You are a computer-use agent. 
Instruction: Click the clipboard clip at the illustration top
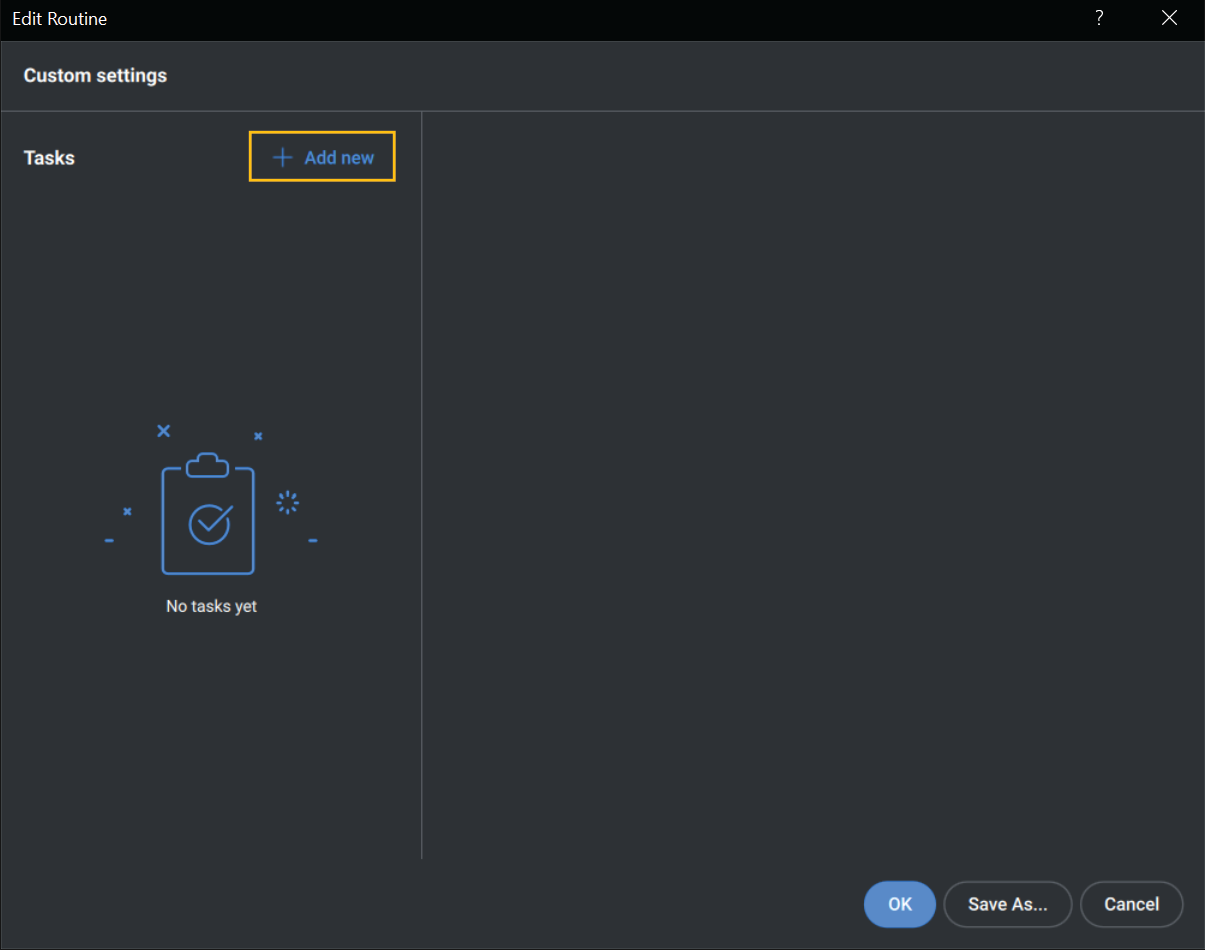coord(208,462)
